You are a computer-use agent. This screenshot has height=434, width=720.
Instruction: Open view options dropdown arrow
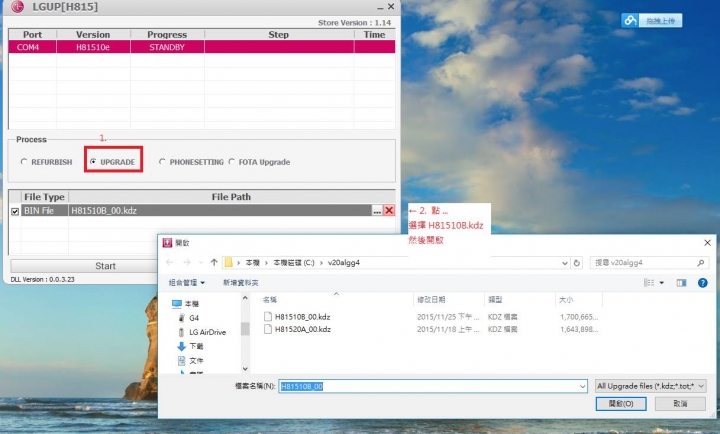662,283
